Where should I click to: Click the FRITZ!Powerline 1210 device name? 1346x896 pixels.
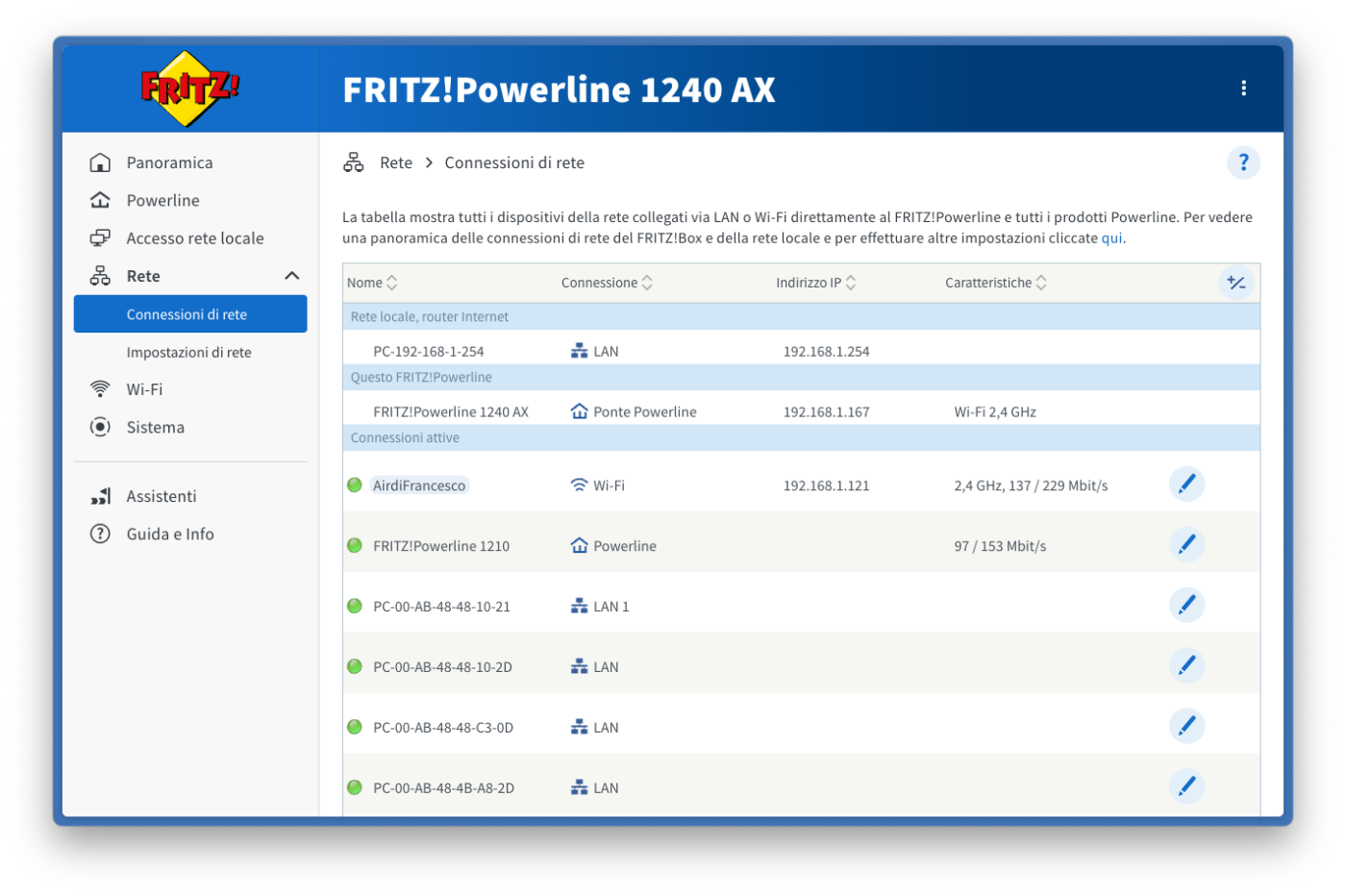tap(441, 546)
